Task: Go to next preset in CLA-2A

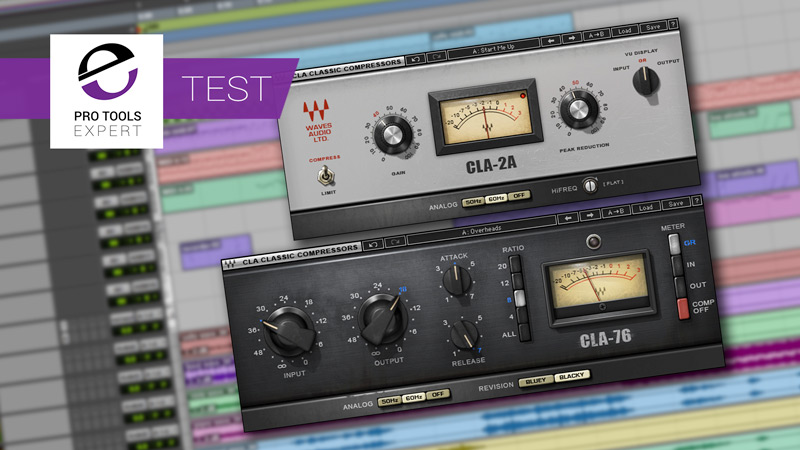Action: [x=571, y=38]
